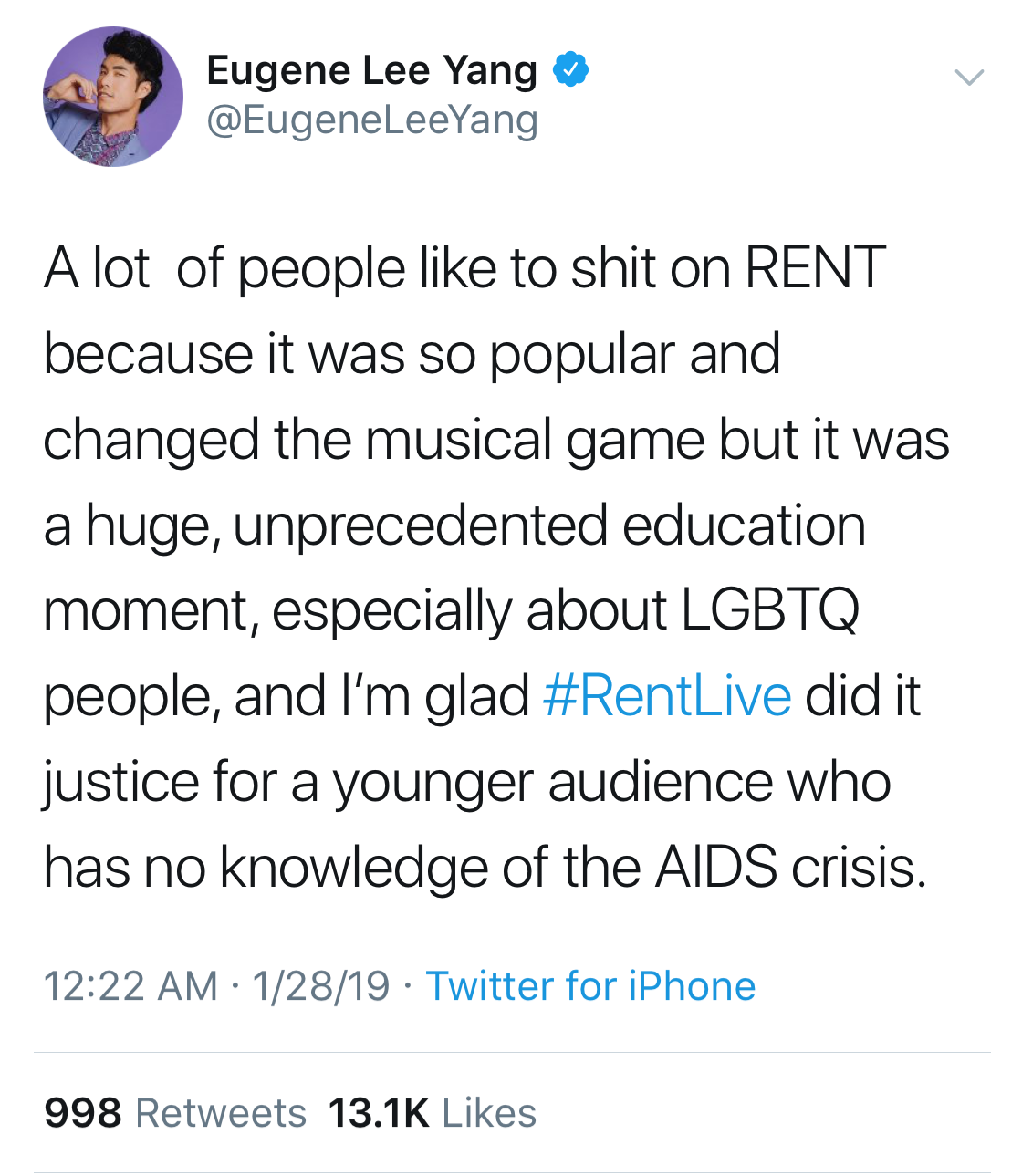Click the word RENT in the tweet
This screenshot has height=1176, width=1022.
pos(815,268)
